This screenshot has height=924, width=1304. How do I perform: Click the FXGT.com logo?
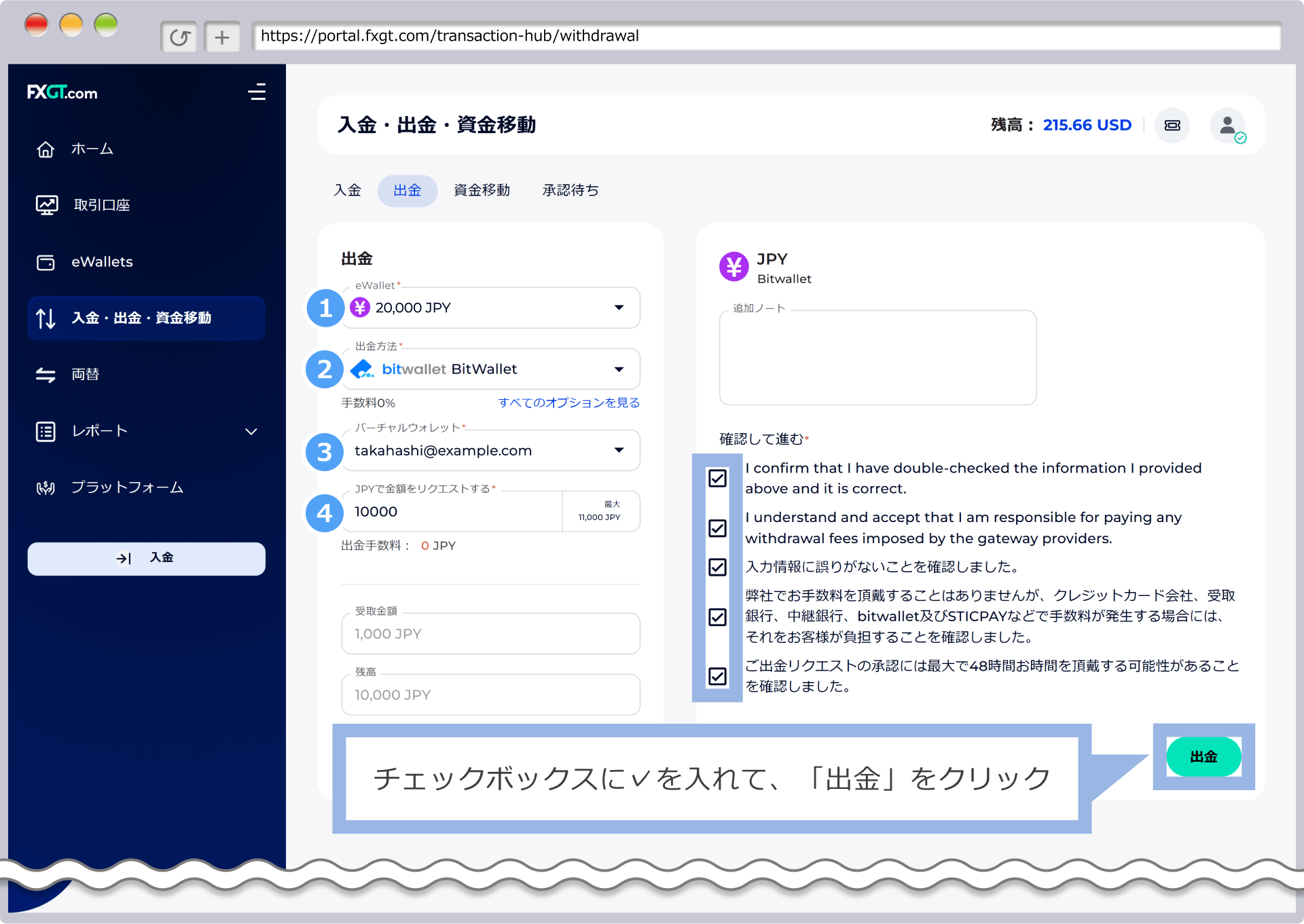coord(62,92)
